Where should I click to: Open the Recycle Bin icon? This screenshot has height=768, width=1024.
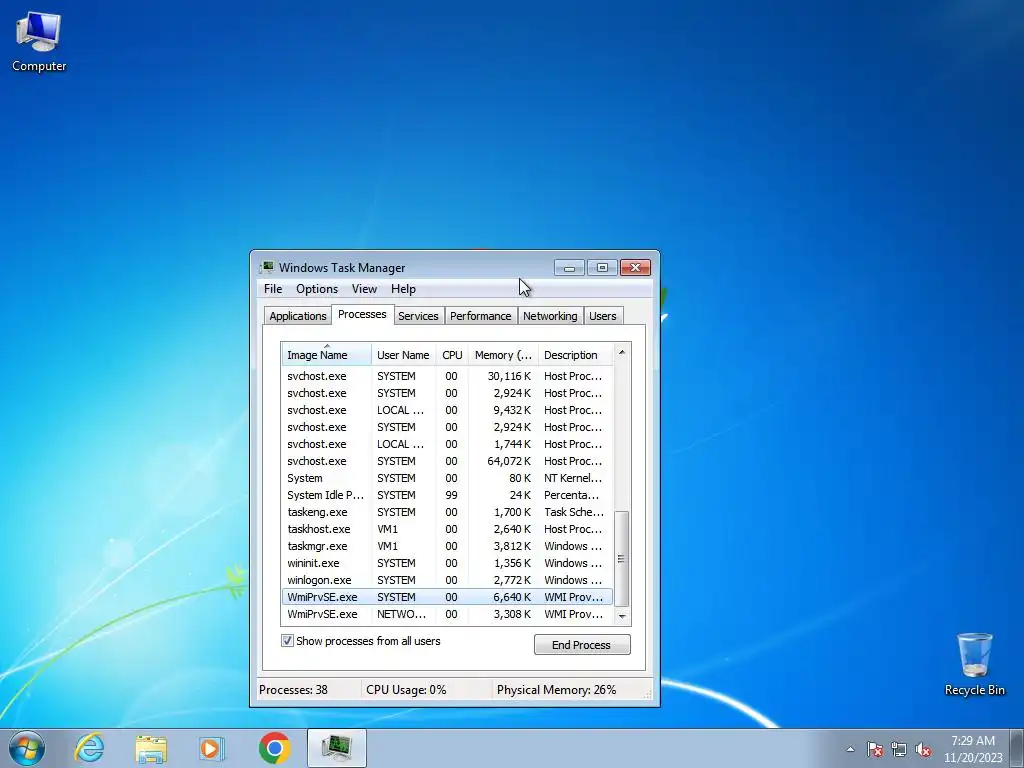coord(974,664)
